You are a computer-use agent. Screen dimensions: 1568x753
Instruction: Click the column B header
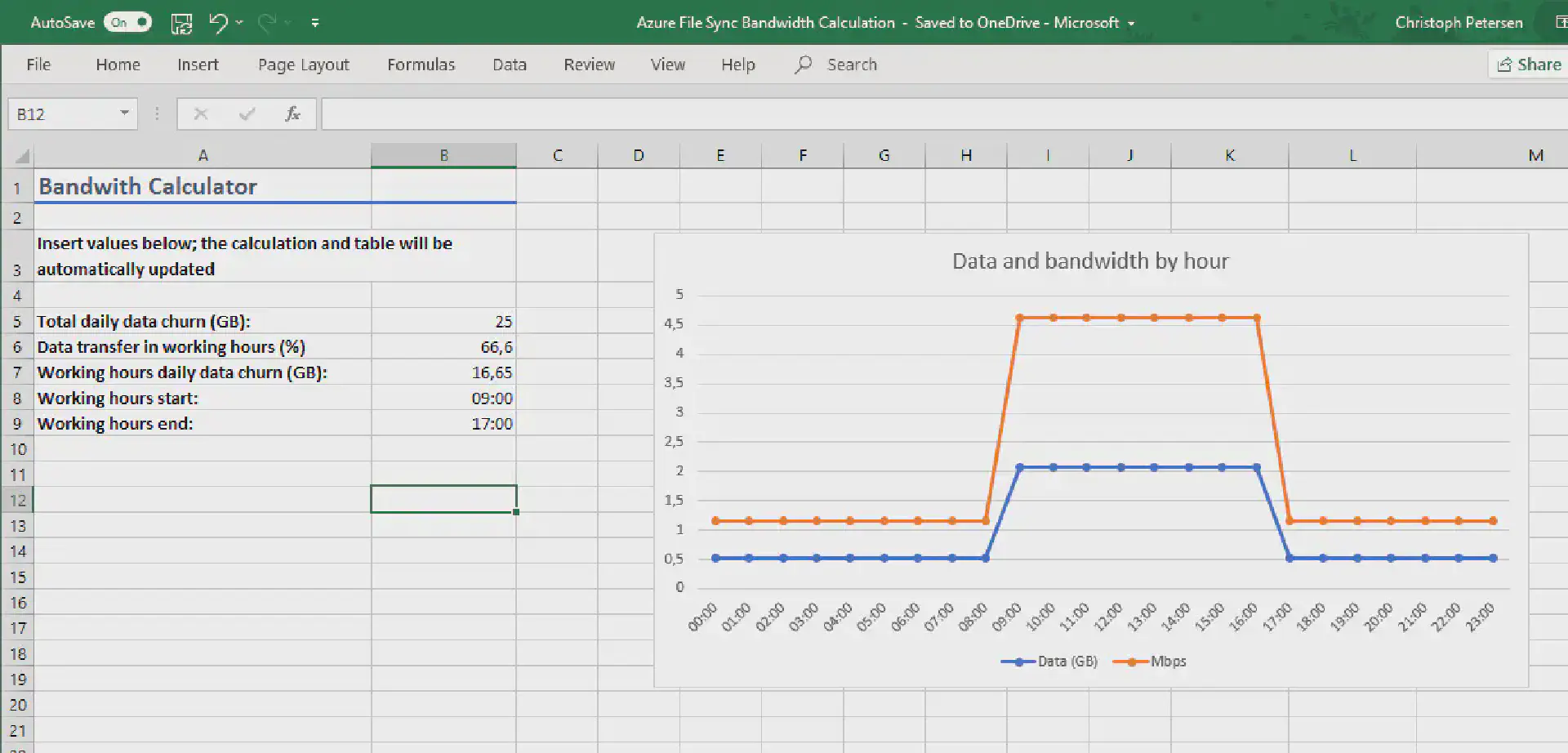pos(443,155)
